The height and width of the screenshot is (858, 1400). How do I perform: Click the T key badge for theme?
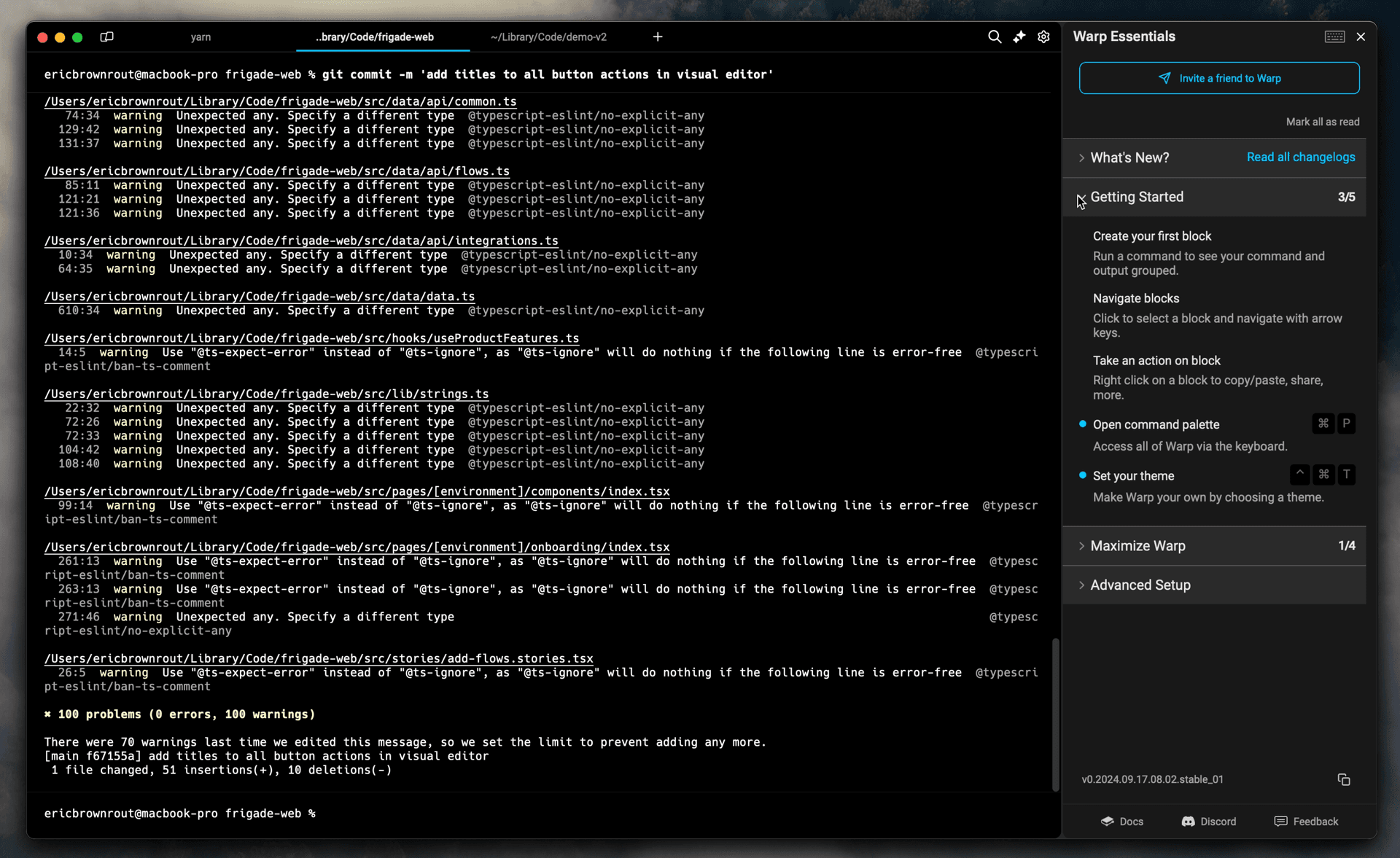1346,475
